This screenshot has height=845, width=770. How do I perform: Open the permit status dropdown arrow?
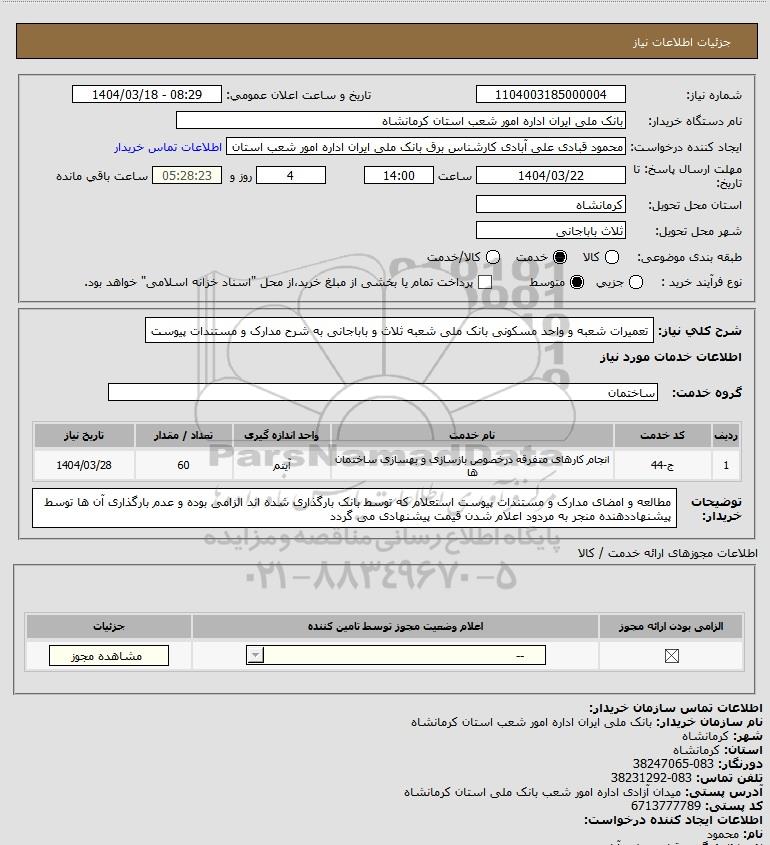(255, 655)
